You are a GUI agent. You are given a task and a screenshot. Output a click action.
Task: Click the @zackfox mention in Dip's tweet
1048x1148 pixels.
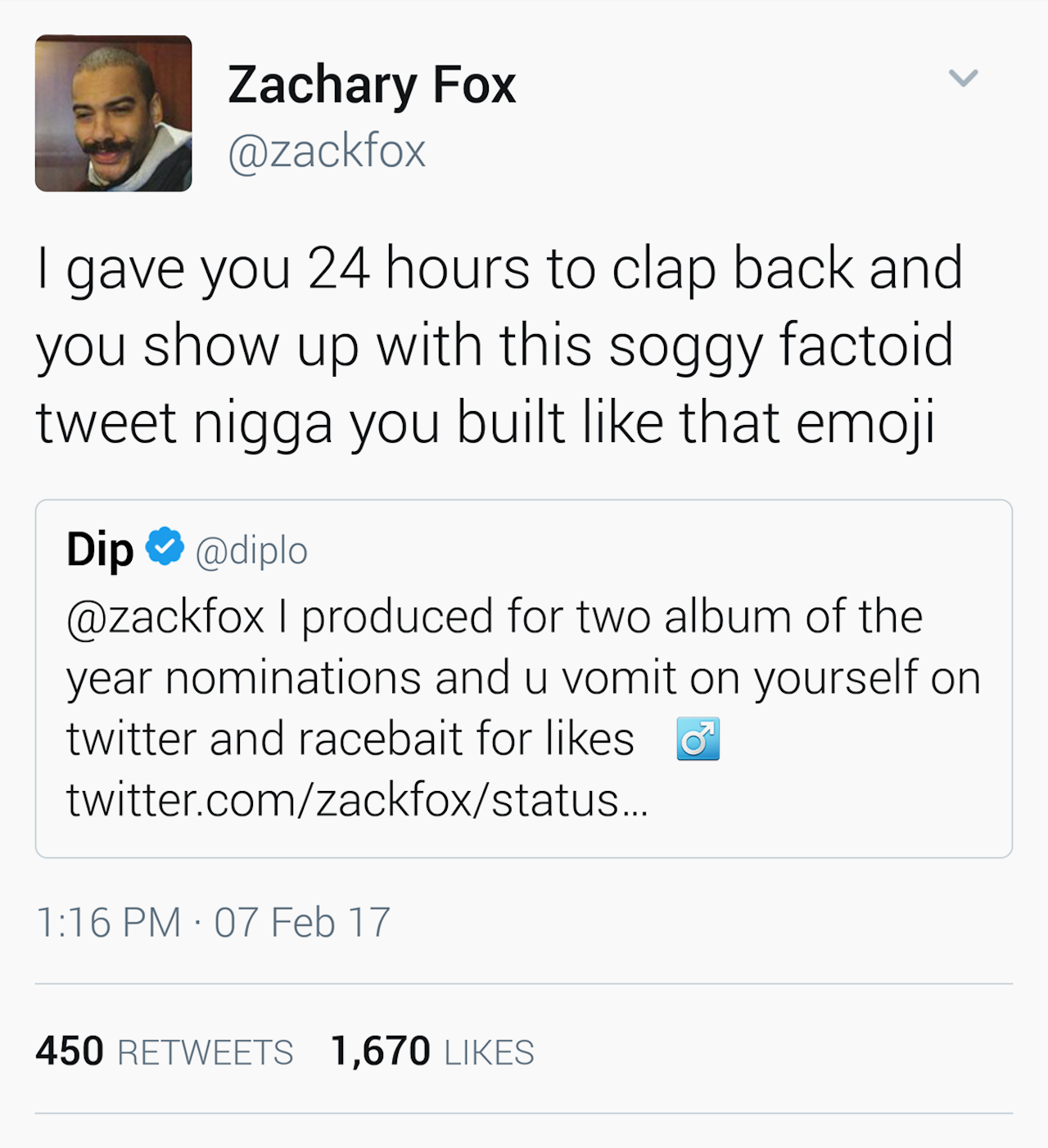(165, 617)
